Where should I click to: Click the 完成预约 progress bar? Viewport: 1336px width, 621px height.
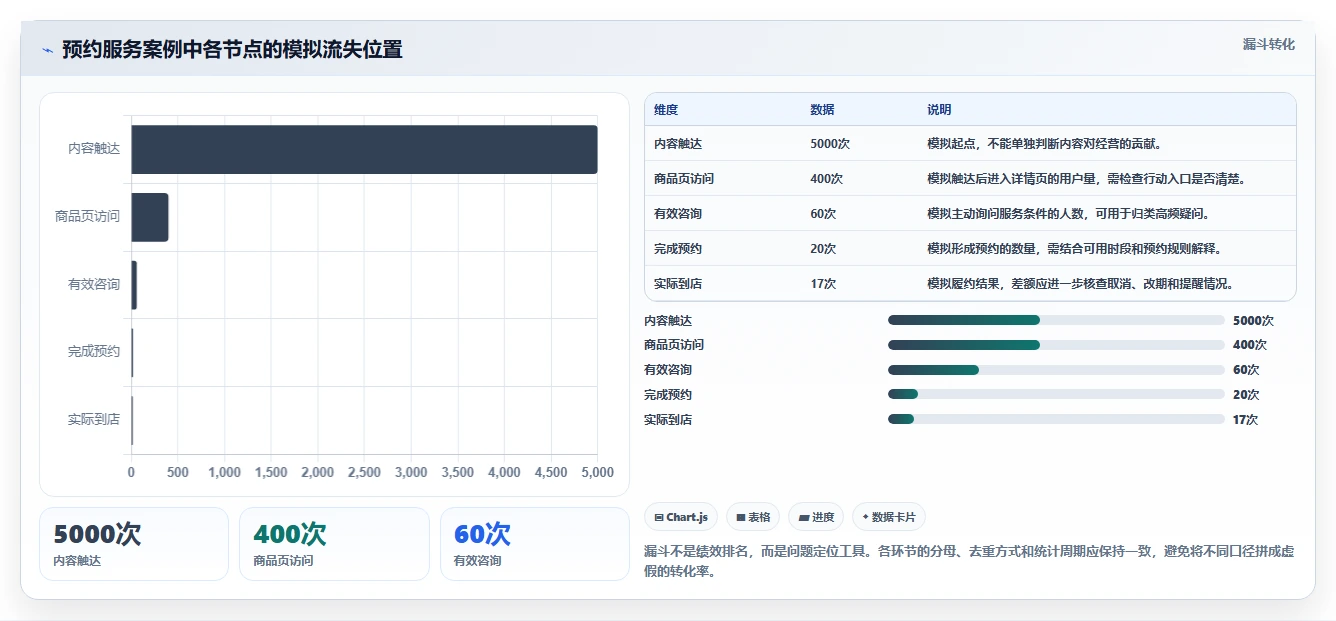(1056, 394)
